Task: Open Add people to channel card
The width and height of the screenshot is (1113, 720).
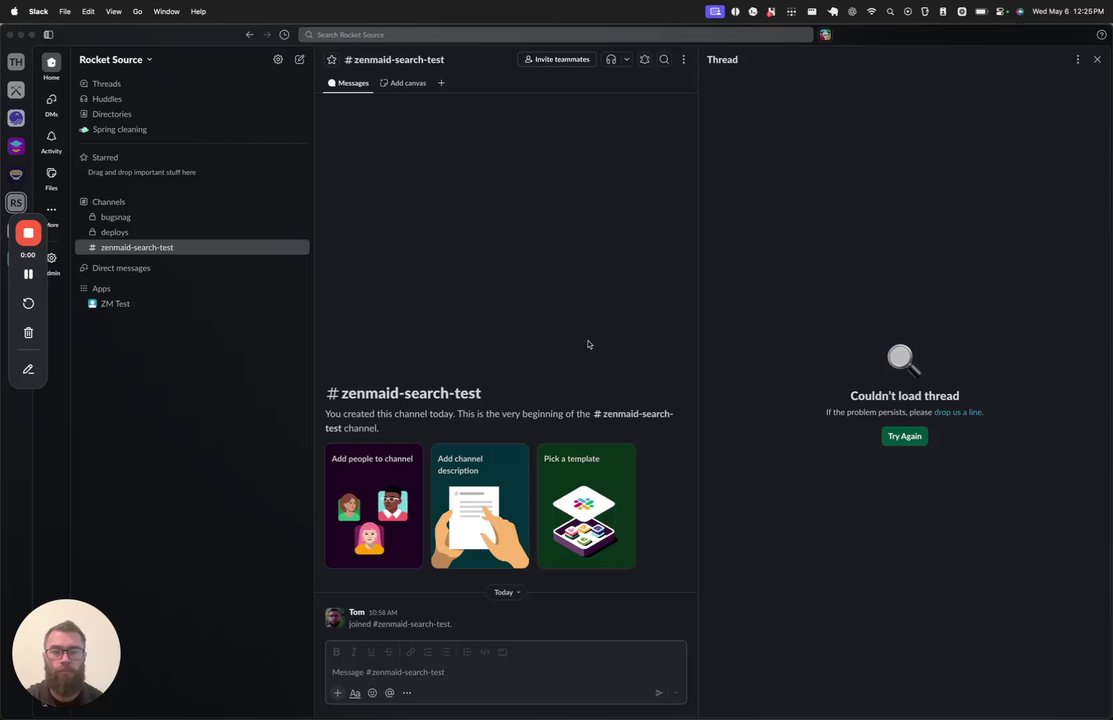Action: [374, 506]
